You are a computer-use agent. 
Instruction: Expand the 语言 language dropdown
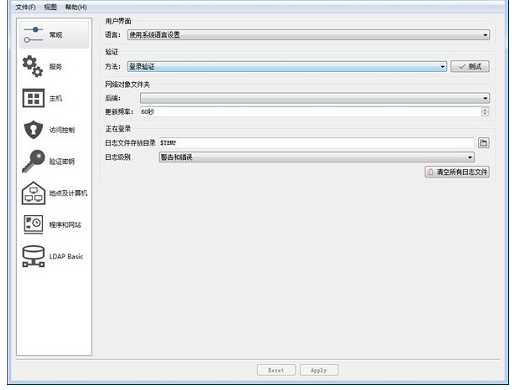[308, 35]
